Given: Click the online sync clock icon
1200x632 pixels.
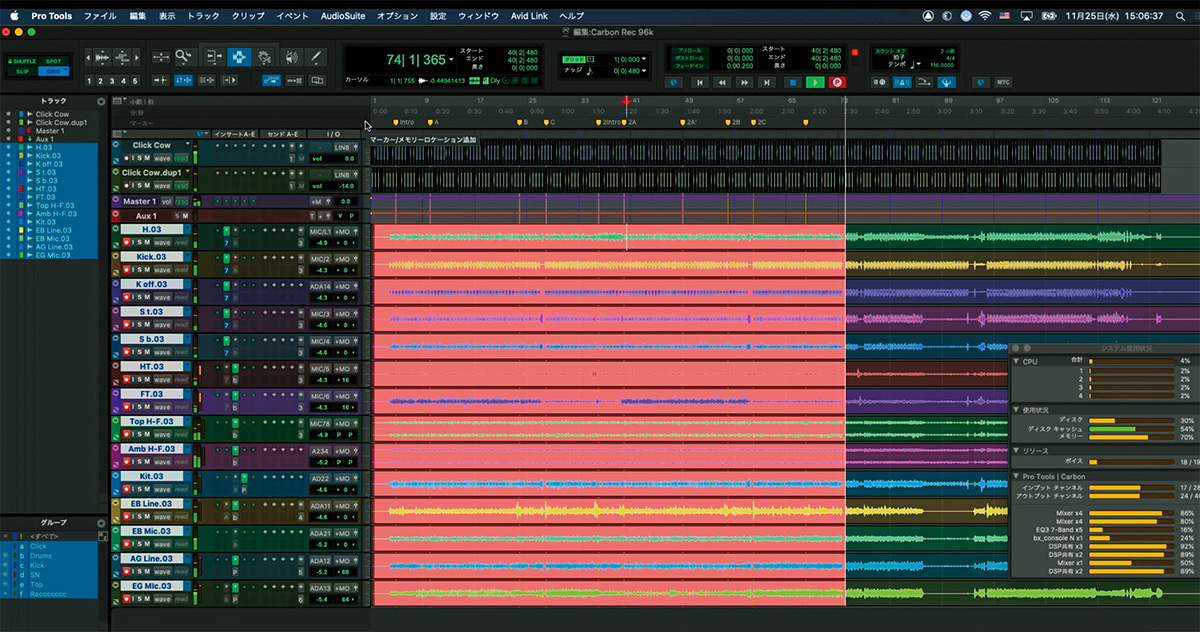Looking at the screenshot, I should [674, 82].
